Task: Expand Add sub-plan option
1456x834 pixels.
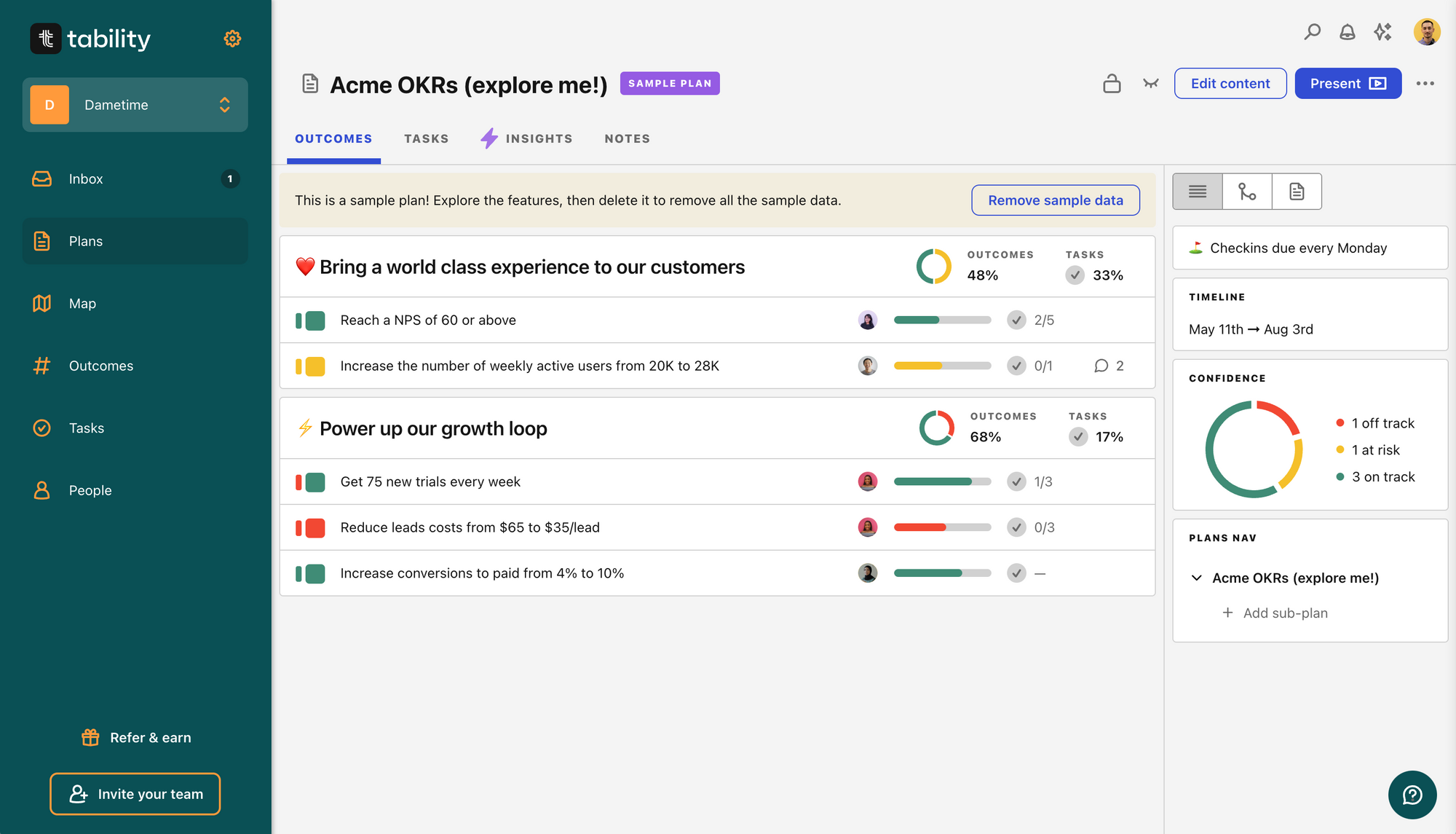Action: click(1275, 613)
